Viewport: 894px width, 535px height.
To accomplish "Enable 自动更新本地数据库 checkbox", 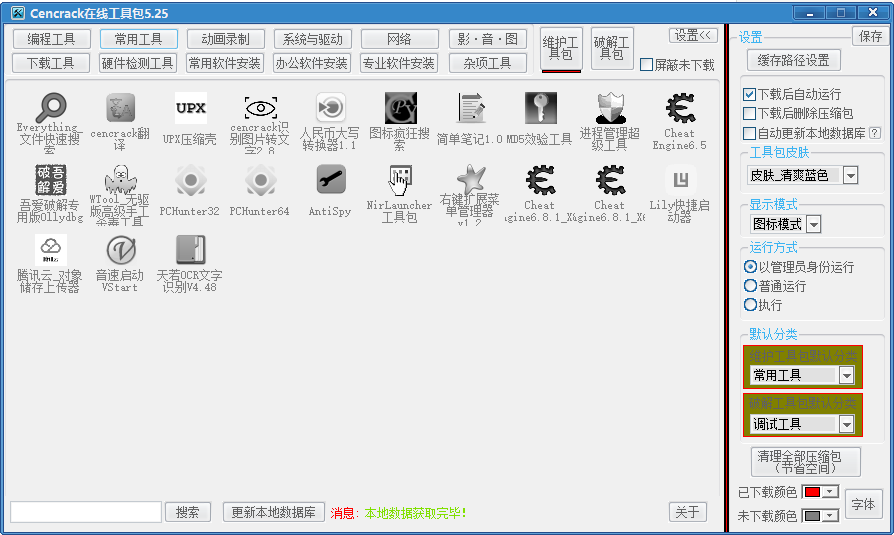I will [x=750, y=133].
